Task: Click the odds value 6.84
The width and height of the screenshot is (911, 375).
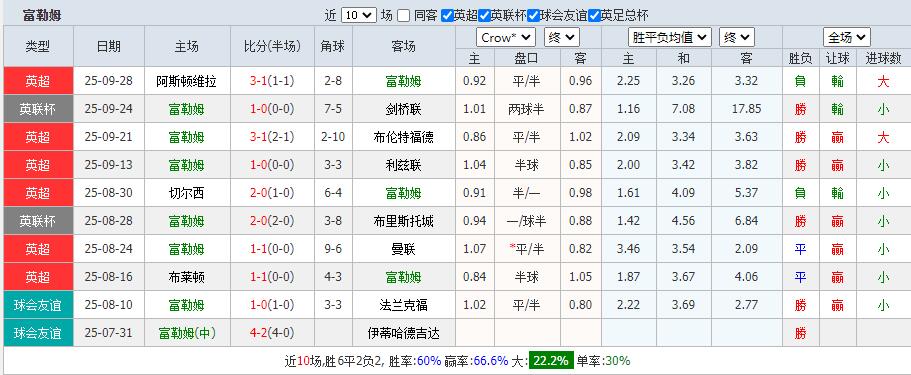Action: click(747, 221)
